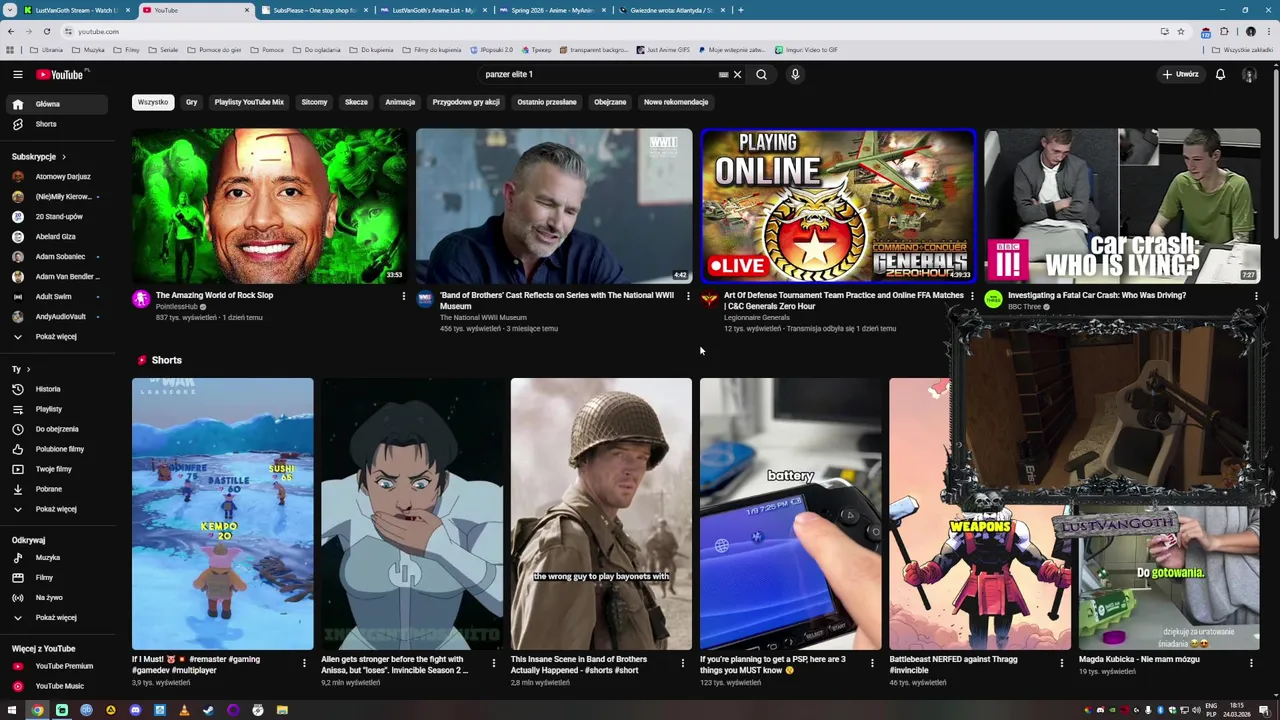The width and height of the screenshot is (1280, 720).
Task: Open the Subskrypcje section header chevron
Action: [64, 157]
